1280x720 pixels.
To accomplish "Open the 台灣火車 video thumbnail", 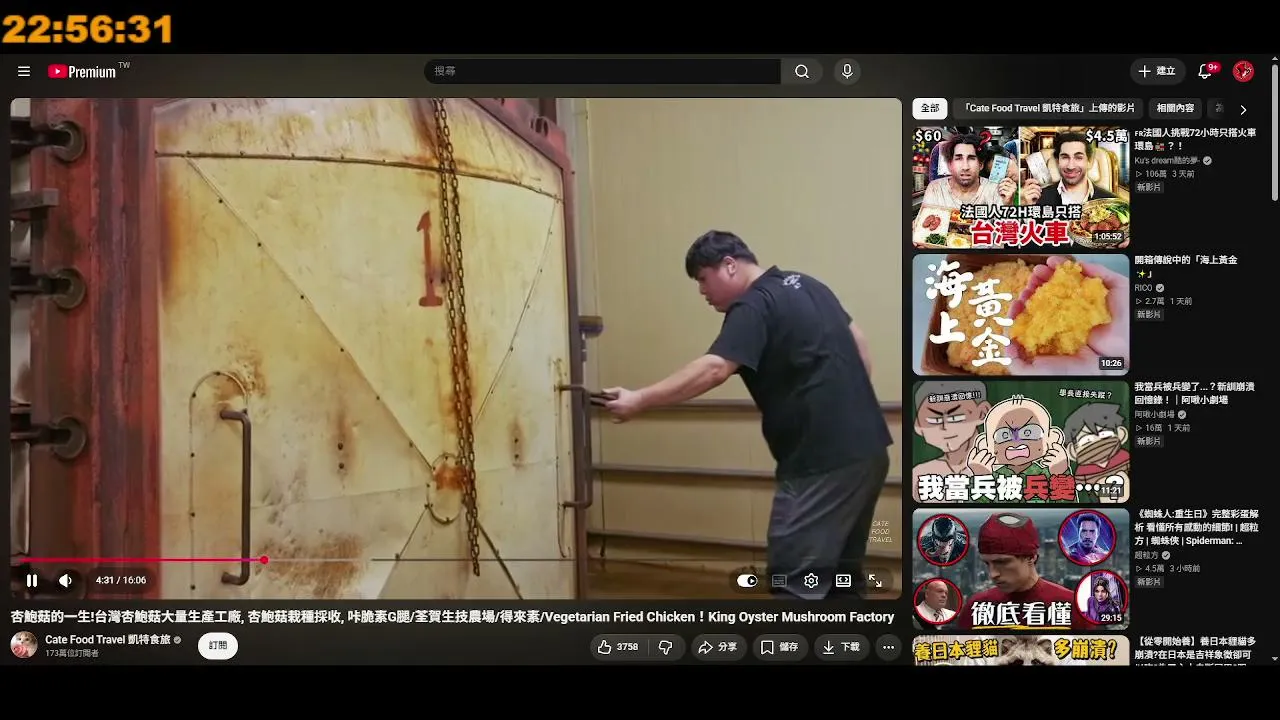I will tap(1020, 187).
